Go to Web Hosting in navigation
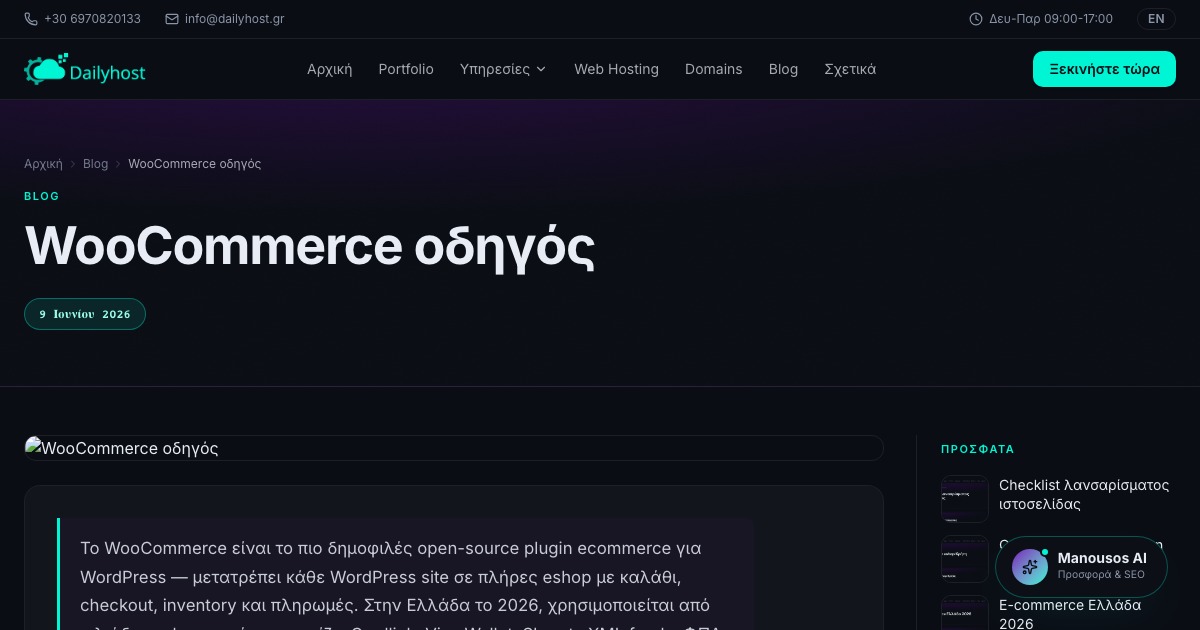 616,69
